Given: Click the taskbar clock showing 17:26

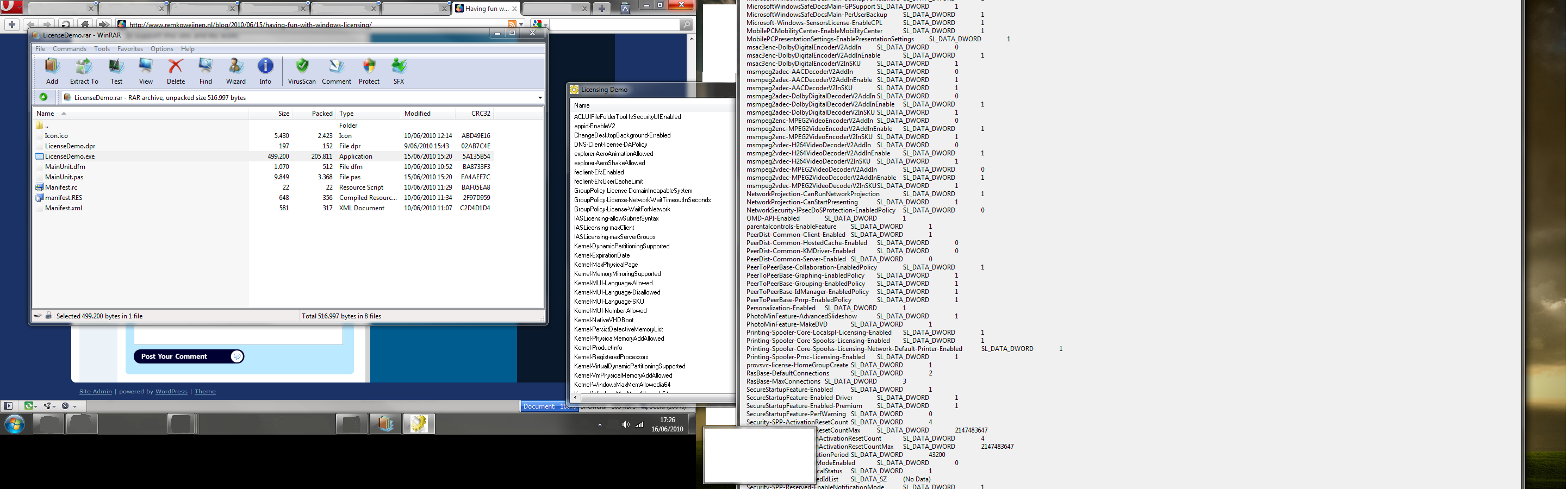Looking at the screenshot, I should (x=667, y=424).
